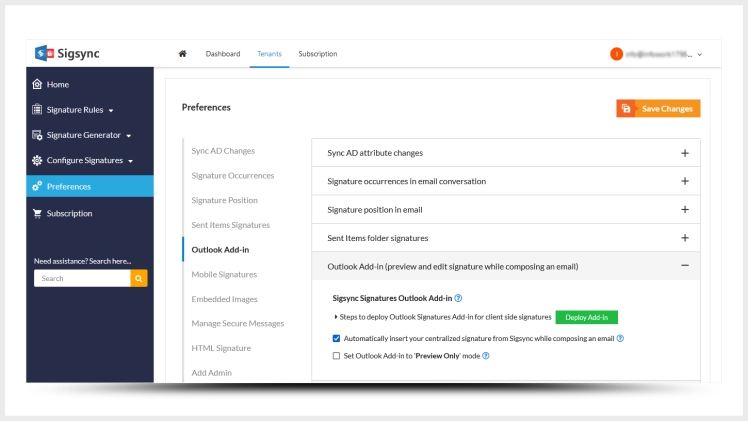Click the sidebar Search input field

(x=82, y=279)
